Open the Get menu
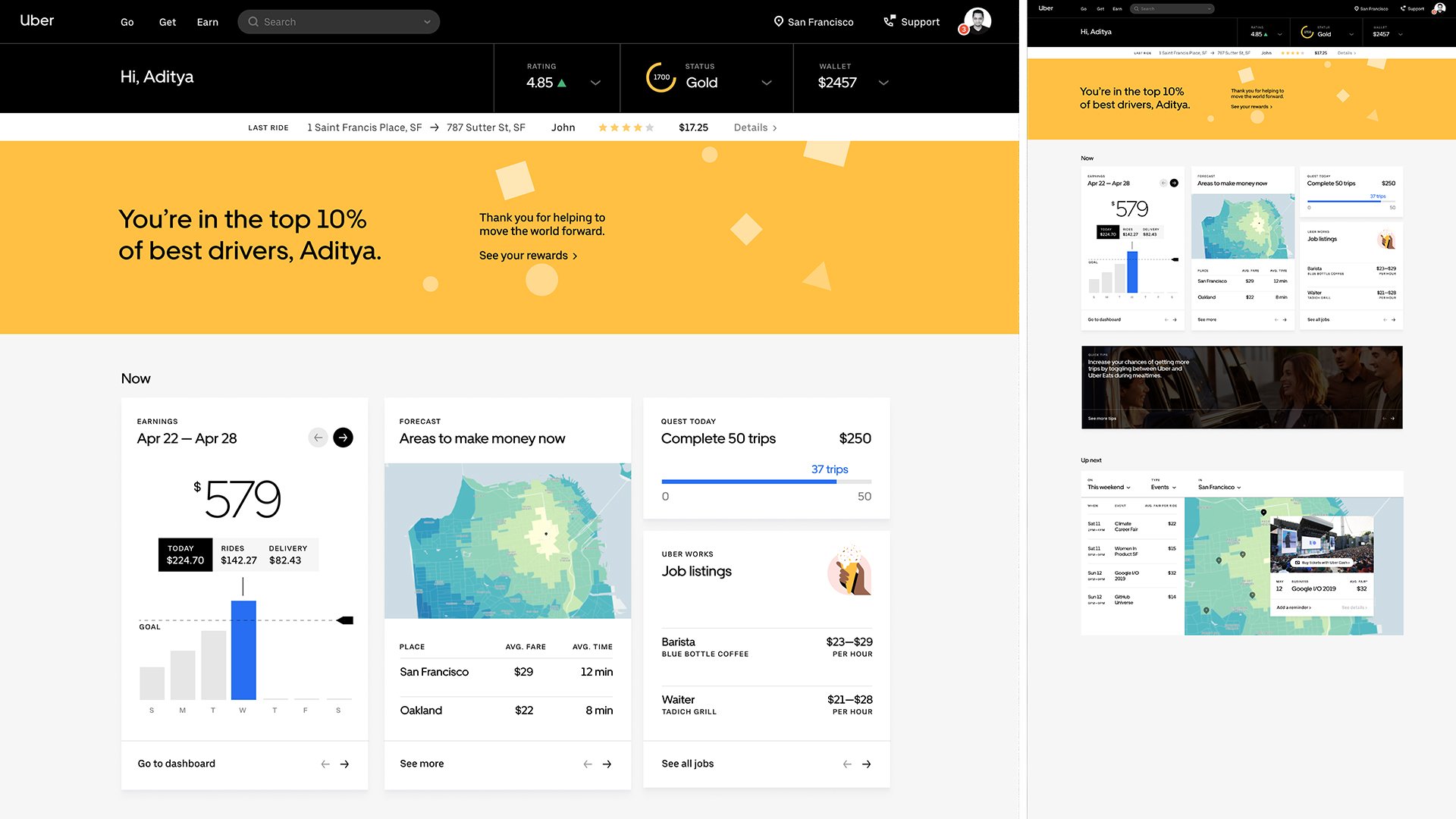 [x=168, y=22]
